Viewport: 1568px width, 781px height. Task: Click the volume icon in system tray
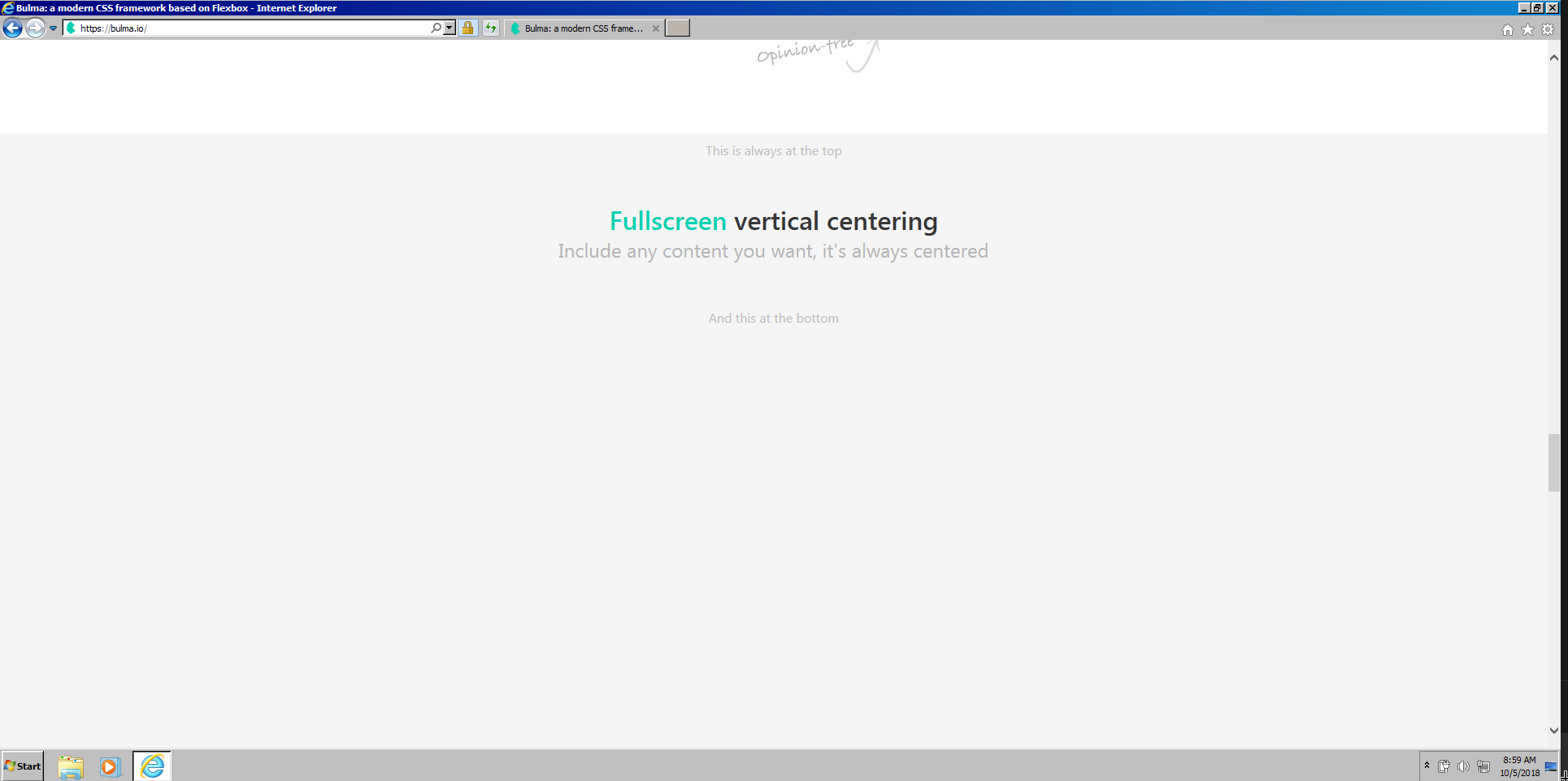click(x=1464, y=766)
